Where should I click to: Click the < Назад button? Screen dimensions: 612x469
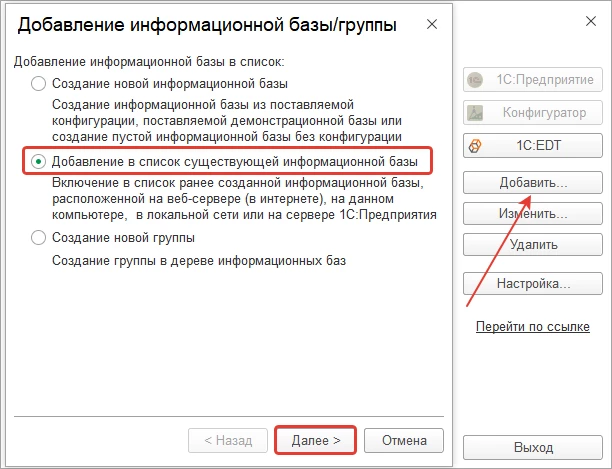tap(228, 441)
